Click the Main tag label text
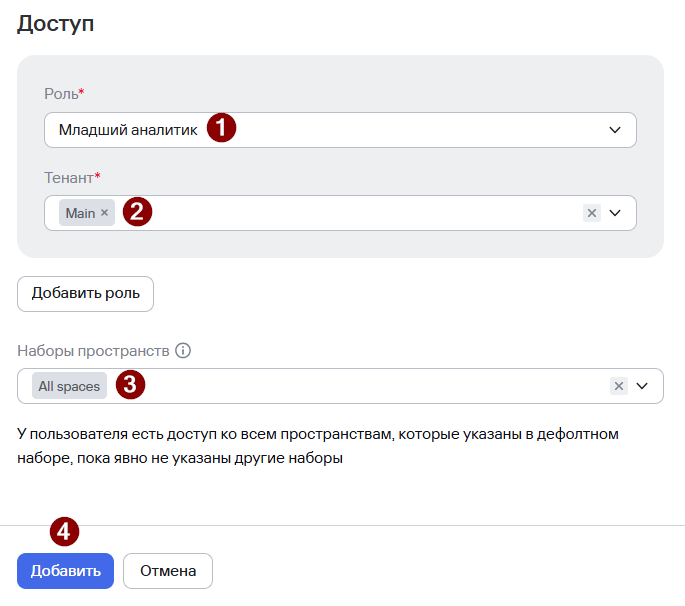Viewport: 685px width, 606px height. point(80,213)
